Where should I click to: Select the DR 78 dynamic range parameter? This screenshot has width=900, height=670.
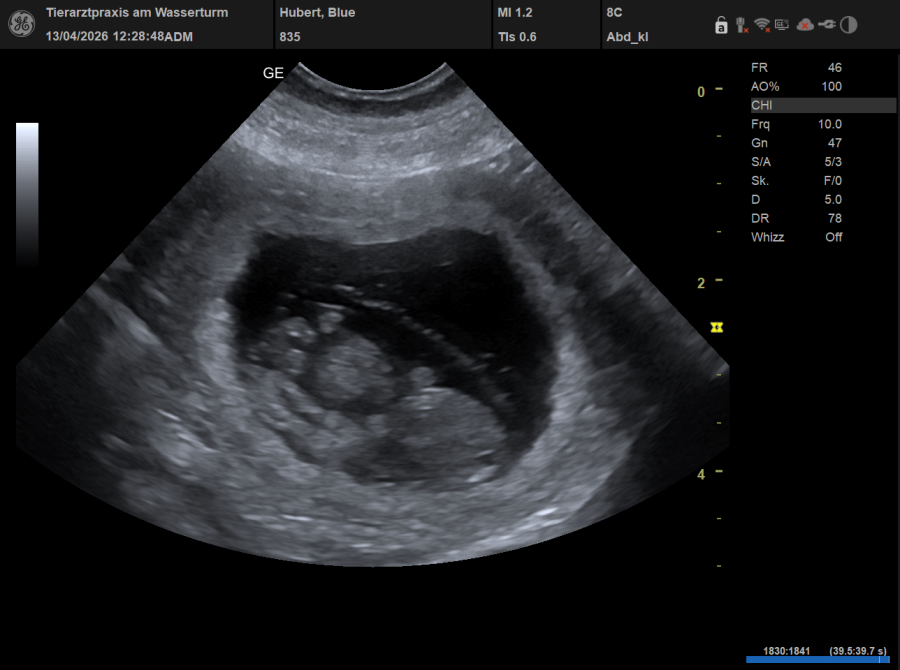796,218
